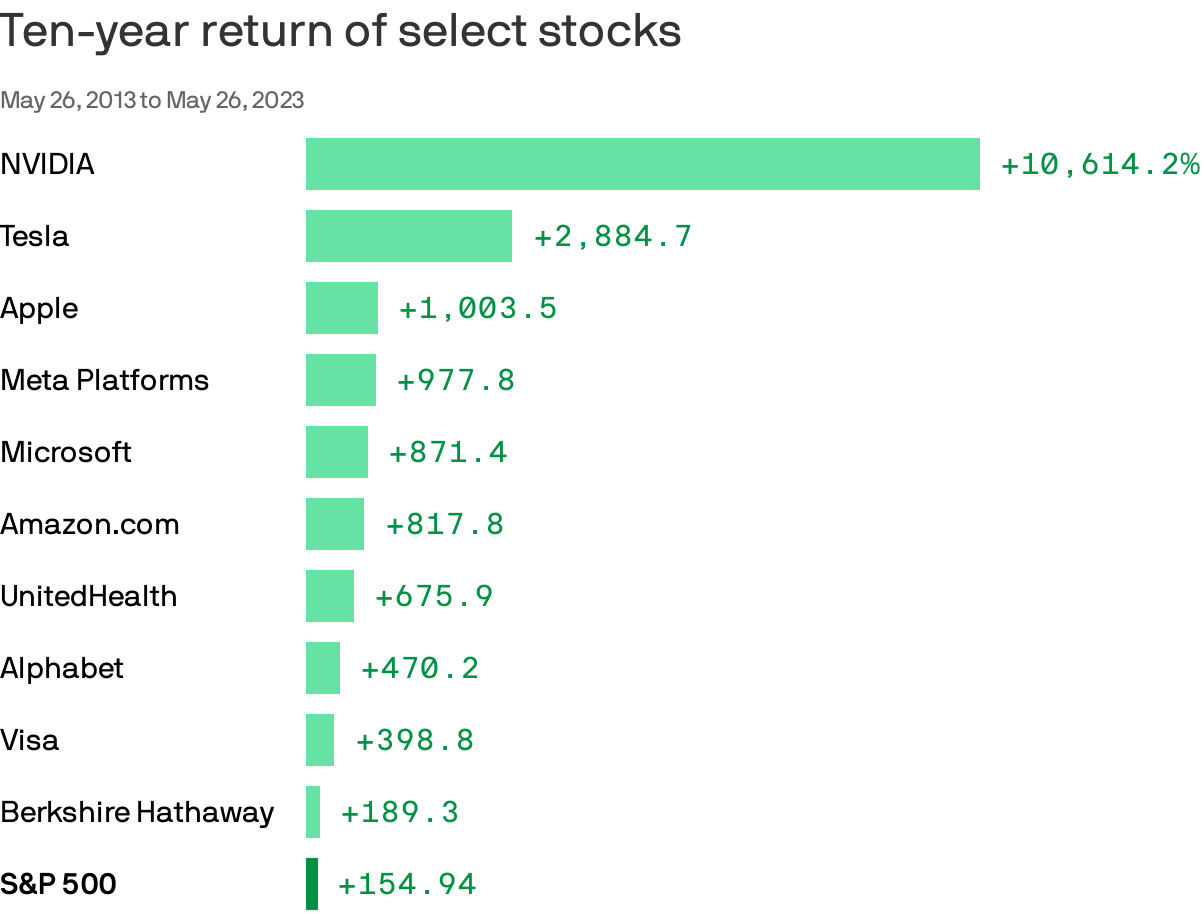The image size is (1204, 914).
Task: Click the Alphabet label
Action: [x=62, y=668]
